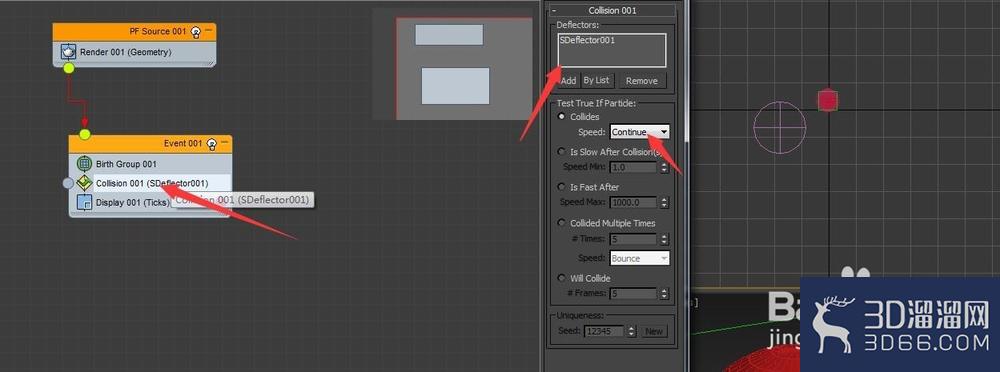The height and width of the screenshot is (372, 1000).
Task: Click the PF Source 001 output connector
Action: [69, 68]
